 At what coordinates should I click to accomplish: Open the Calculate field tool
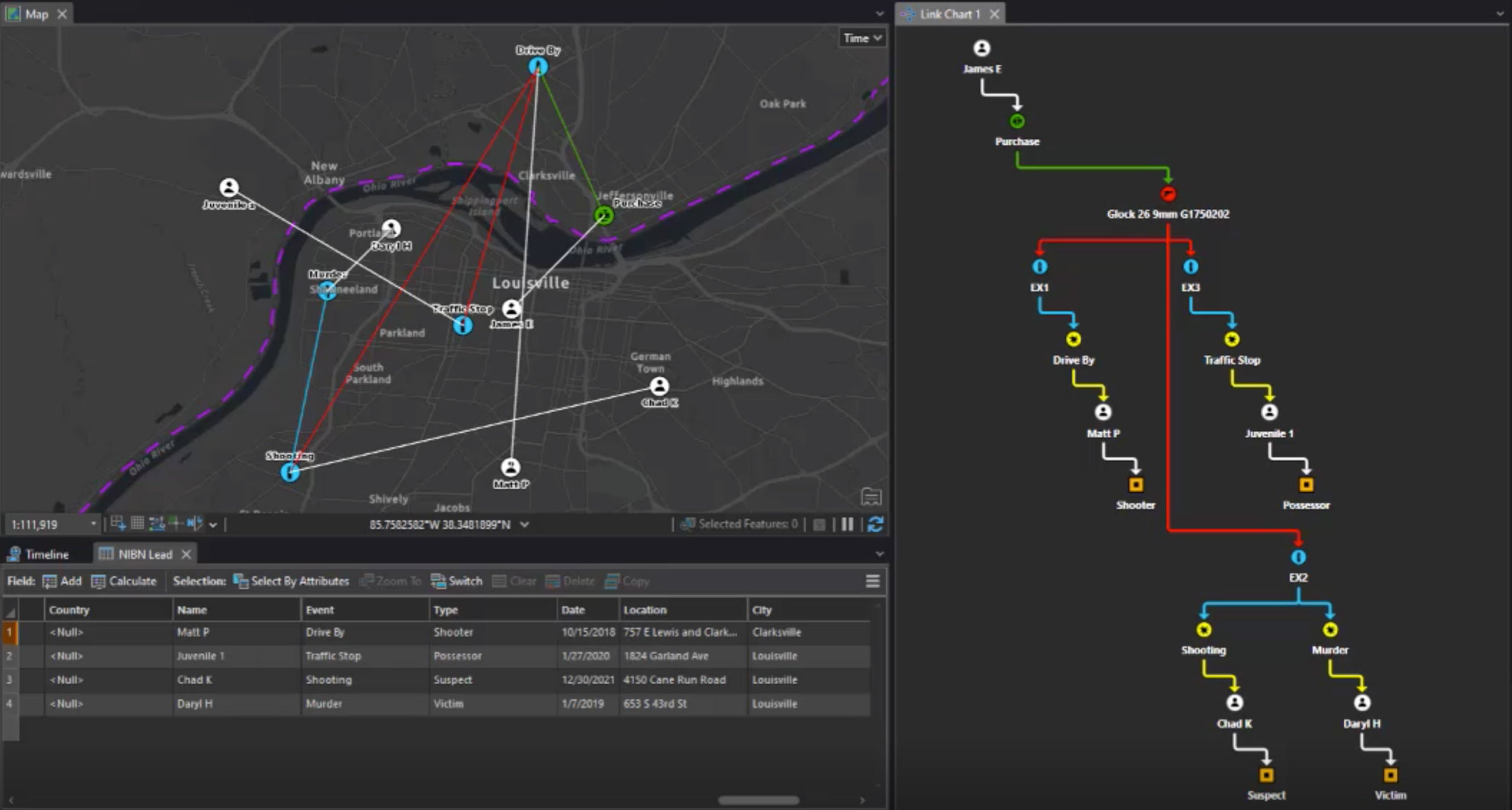click(99, 581)
